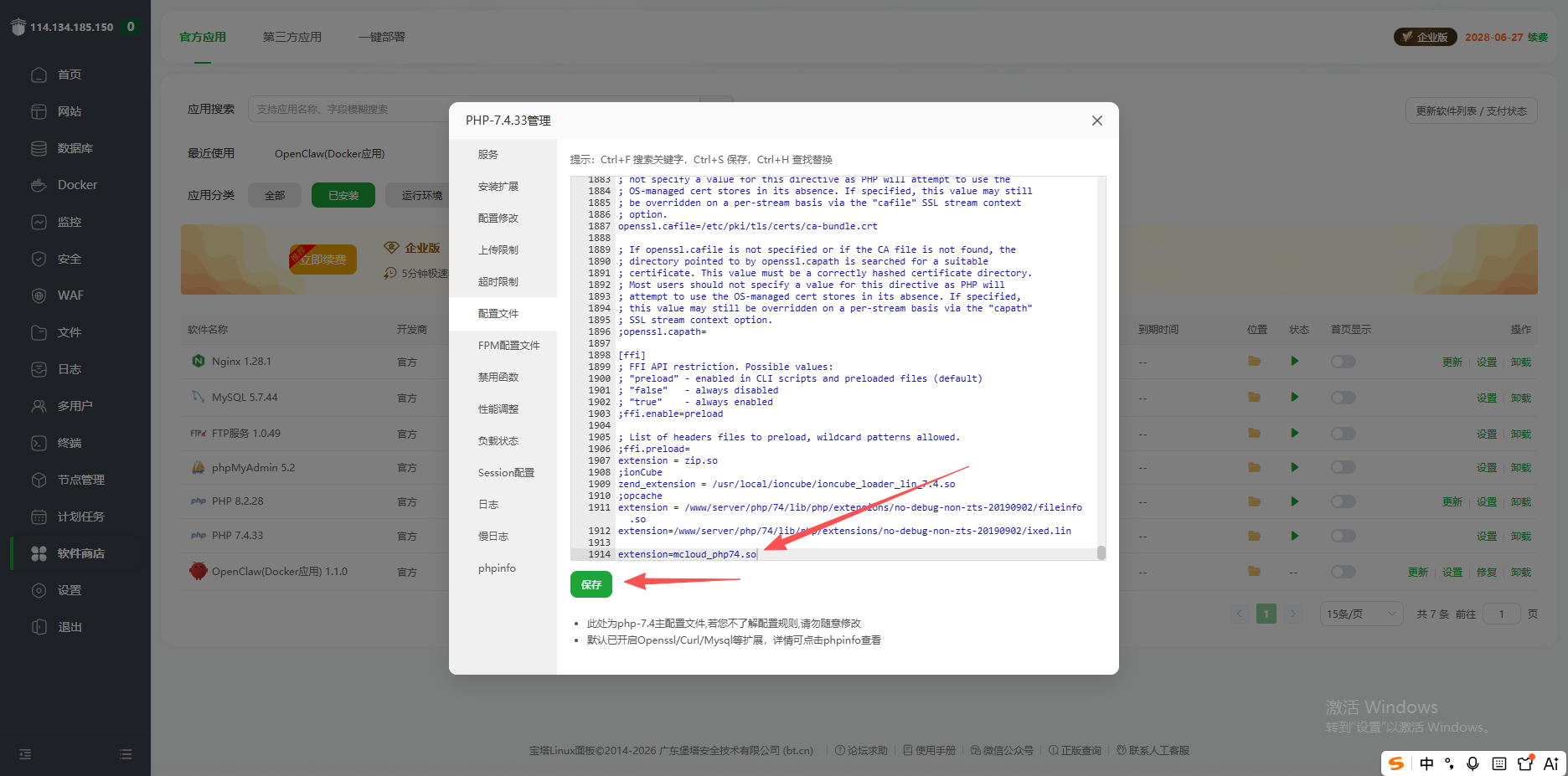Open the 终端 terminal icon in sidebar
This screenshot has width=1568, height=776.
39,443
